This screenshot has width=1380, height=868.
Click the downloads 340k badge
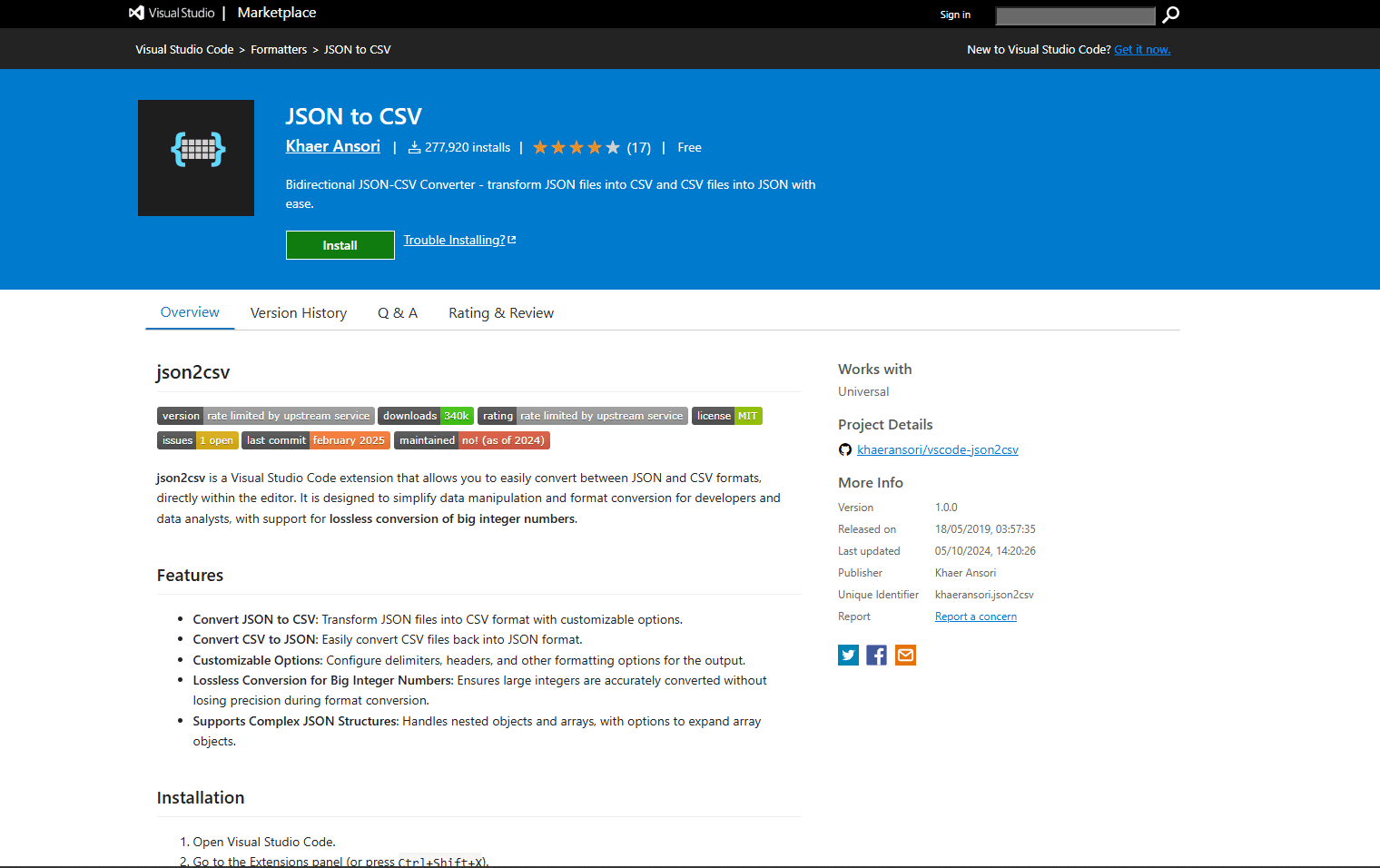point(425,416)
